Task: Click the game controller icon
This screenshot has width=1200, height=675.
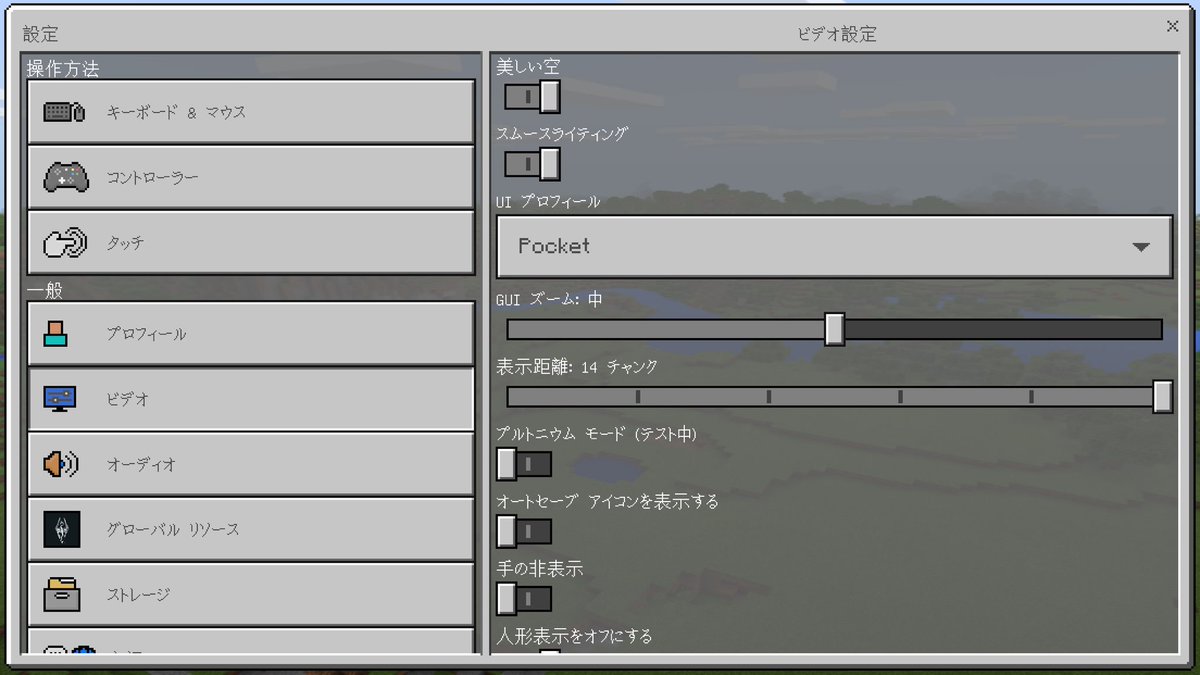Action: click(66, 177)
